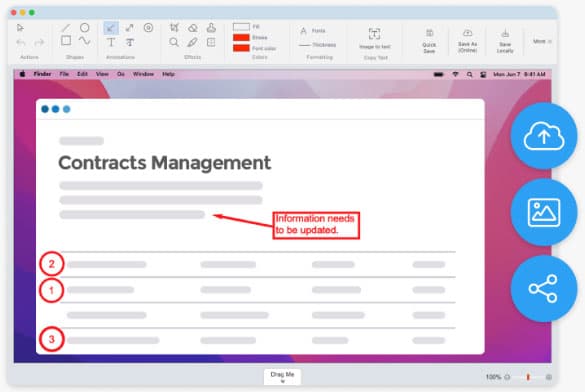This screenshot has width=585, height=392.
Task: Click the date and time in captured menu bar
Action: coord(519,74)
